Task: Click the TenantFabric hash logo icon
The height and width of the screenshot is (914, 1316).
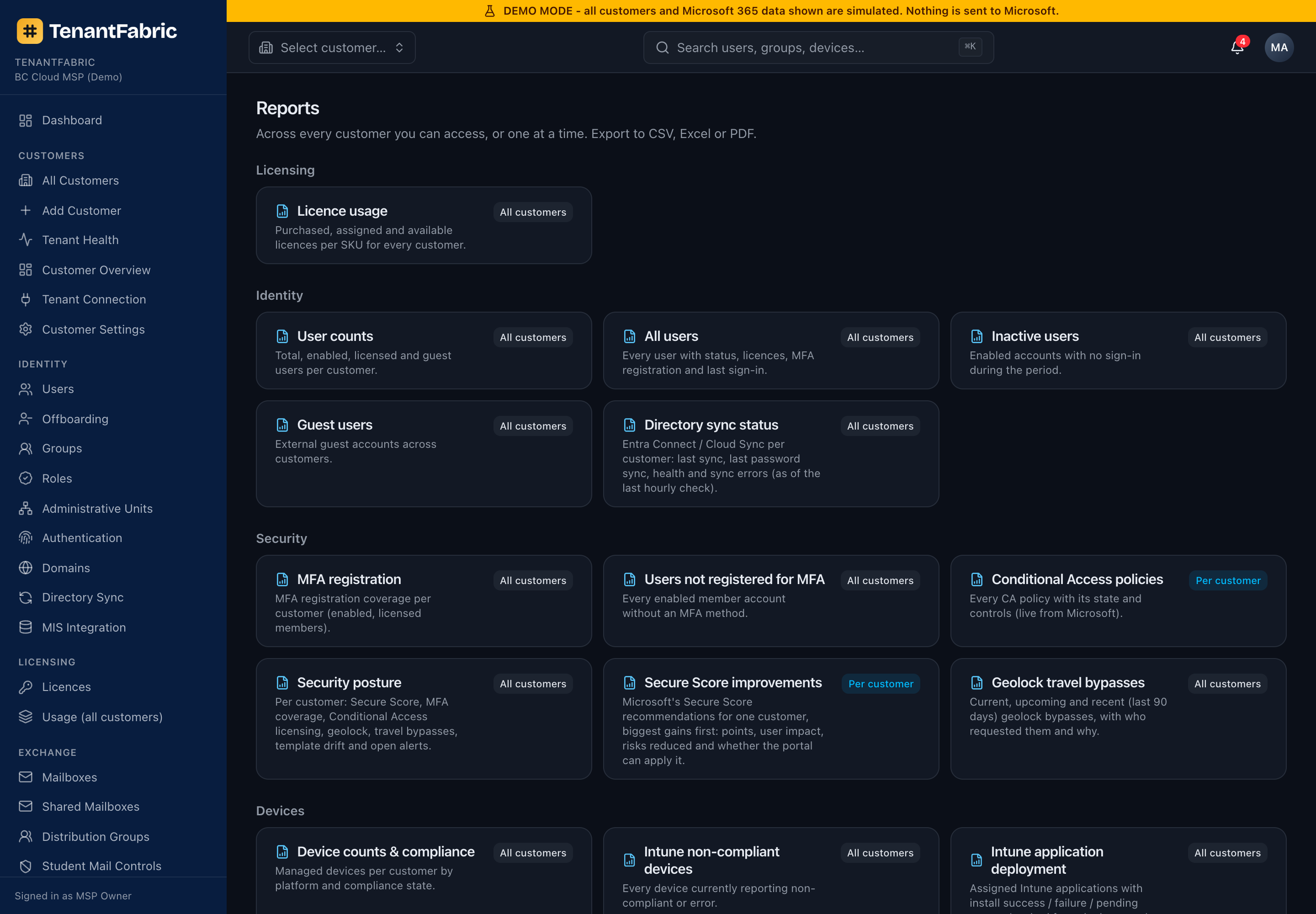Action: tap(30, 31)
